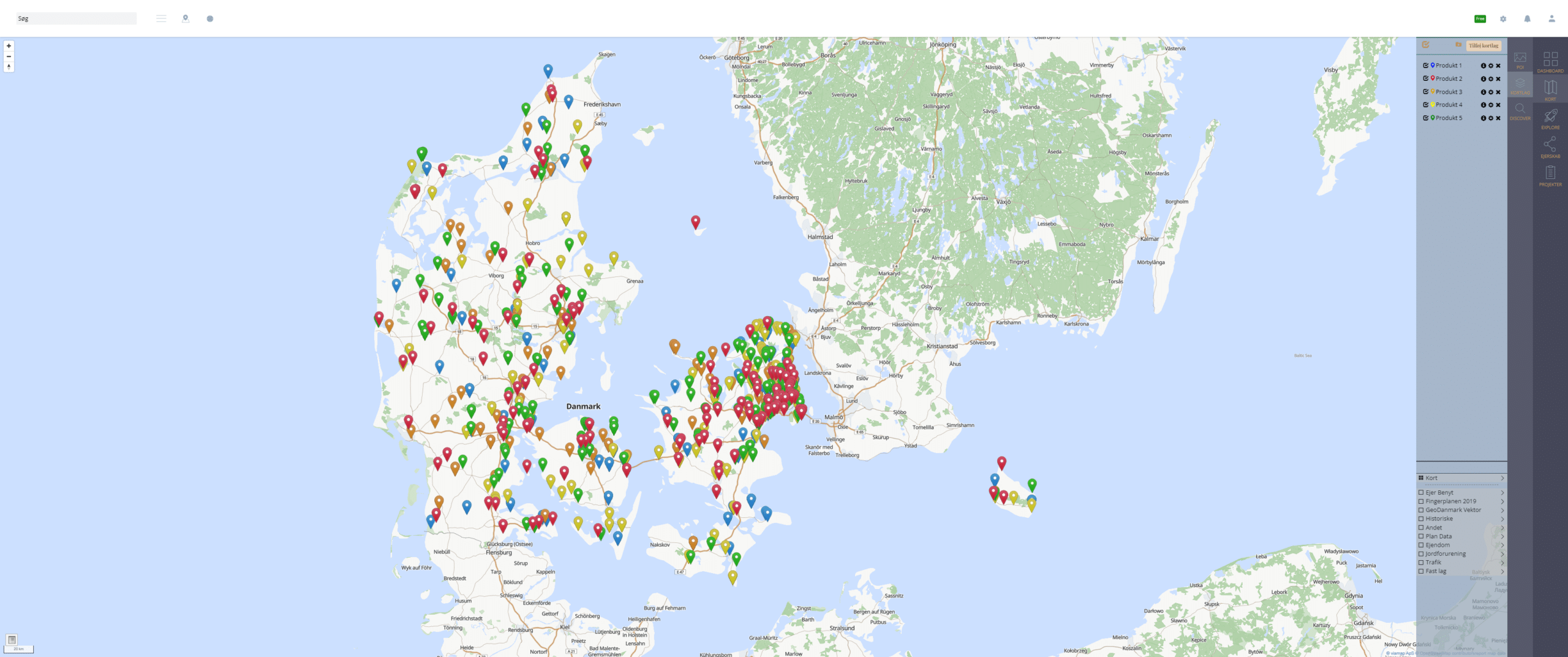
Task: Click the Produkt 5 layer name
Action: point(1449,118)
